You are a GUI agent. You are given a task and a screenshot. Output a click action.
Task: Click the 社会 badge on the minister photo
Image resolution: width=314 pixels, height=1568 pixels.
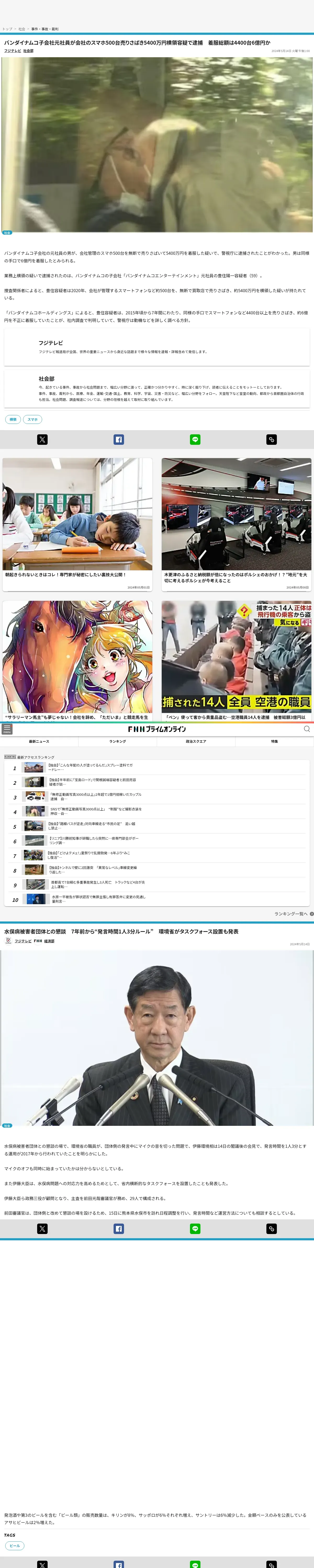coord(7,1126)
